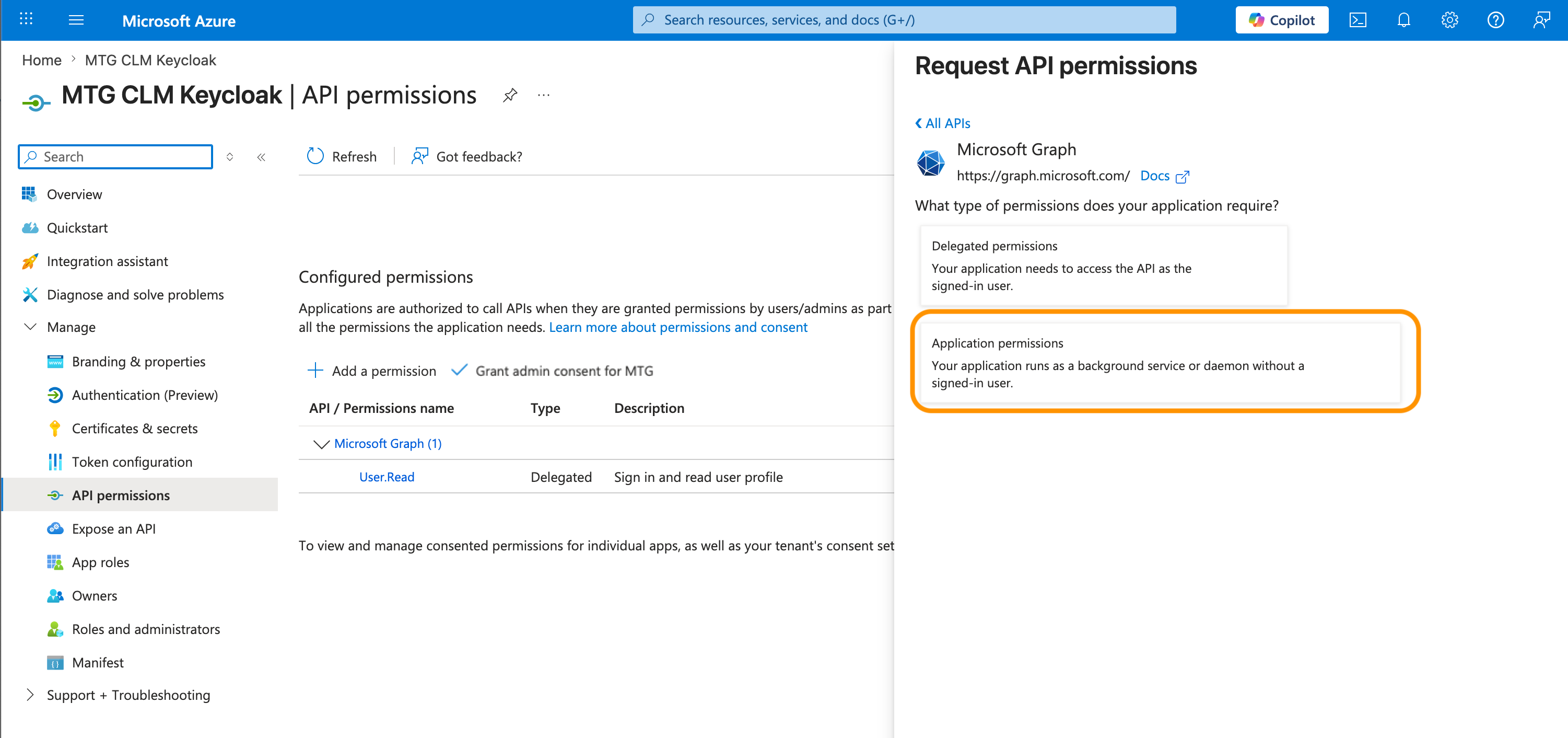This screenshot has width=1568, height=738.
Task: Open Integration assistant
Action: [107, 261]
